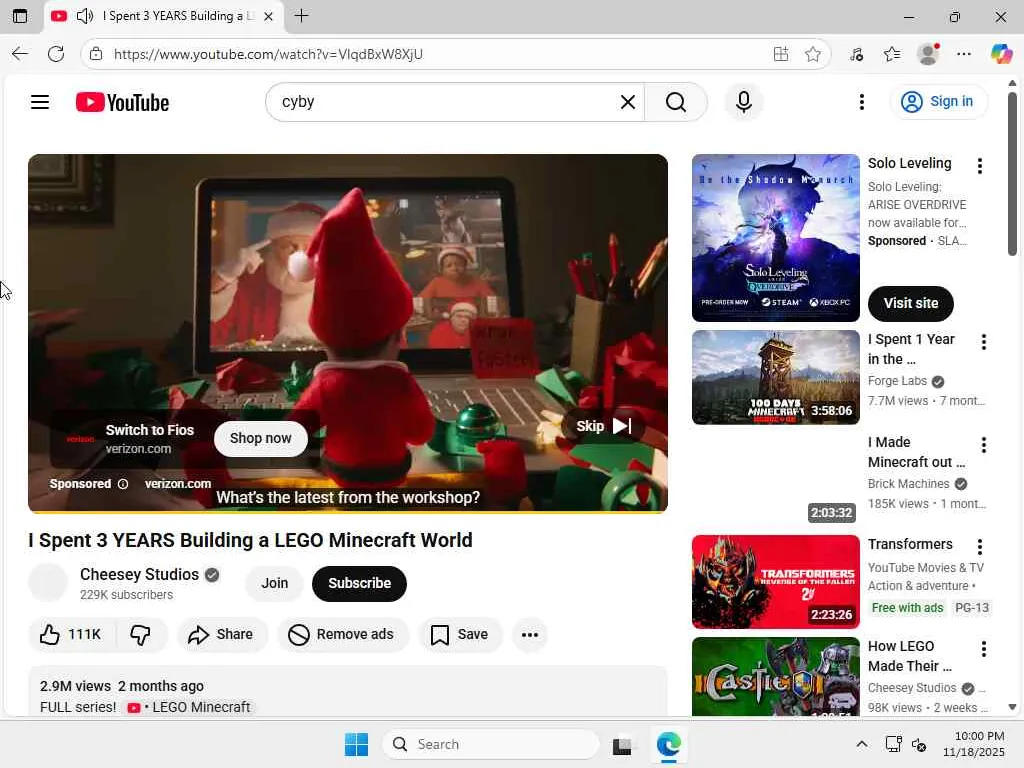
Task: Join the Cheesey Studios channel membership
Action: click(274, 583)
